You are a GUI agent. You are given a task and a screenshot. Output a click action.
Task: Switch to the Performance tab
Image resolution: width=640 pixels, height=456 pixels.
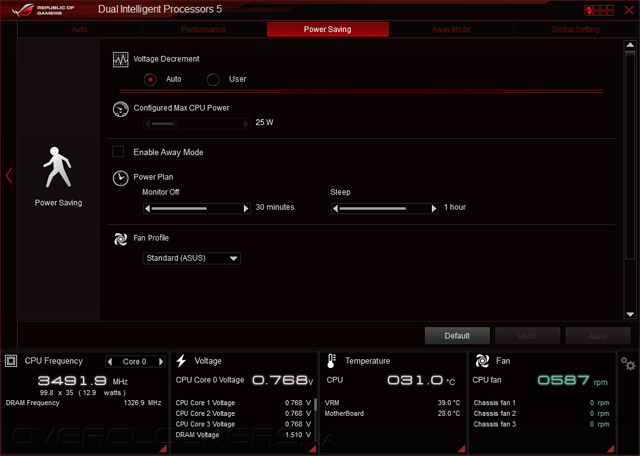click(203, 29)
